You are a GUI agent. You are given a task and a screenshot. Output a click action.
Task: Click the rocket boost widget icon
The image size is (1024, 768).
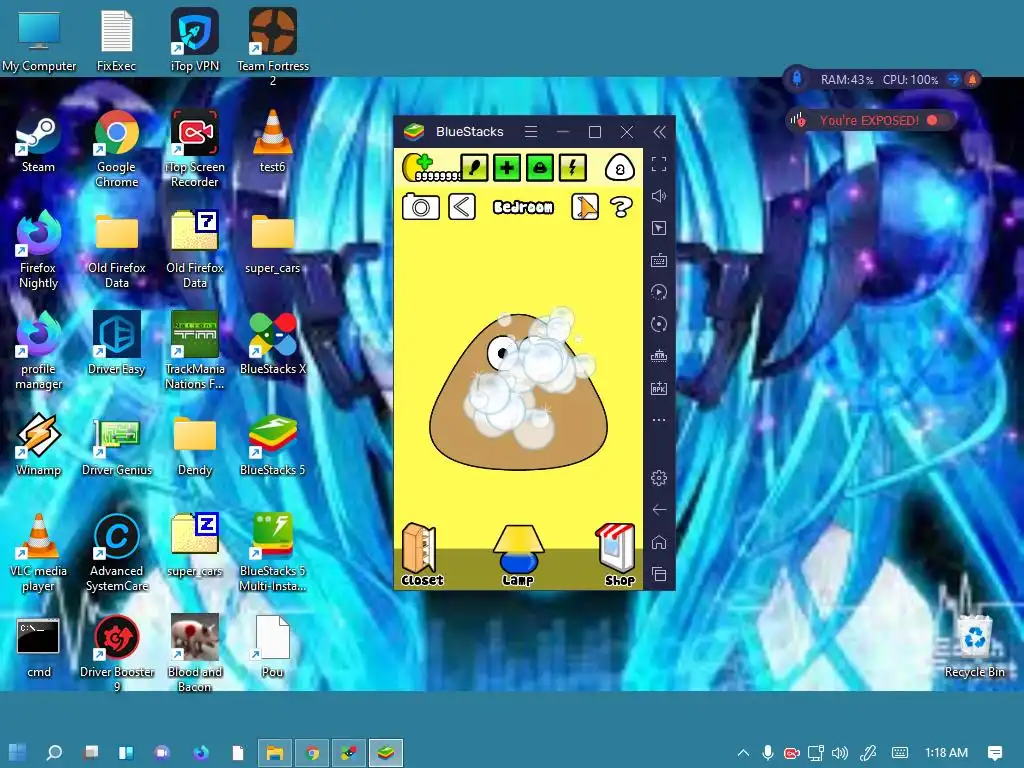click(x=797, y=79)
